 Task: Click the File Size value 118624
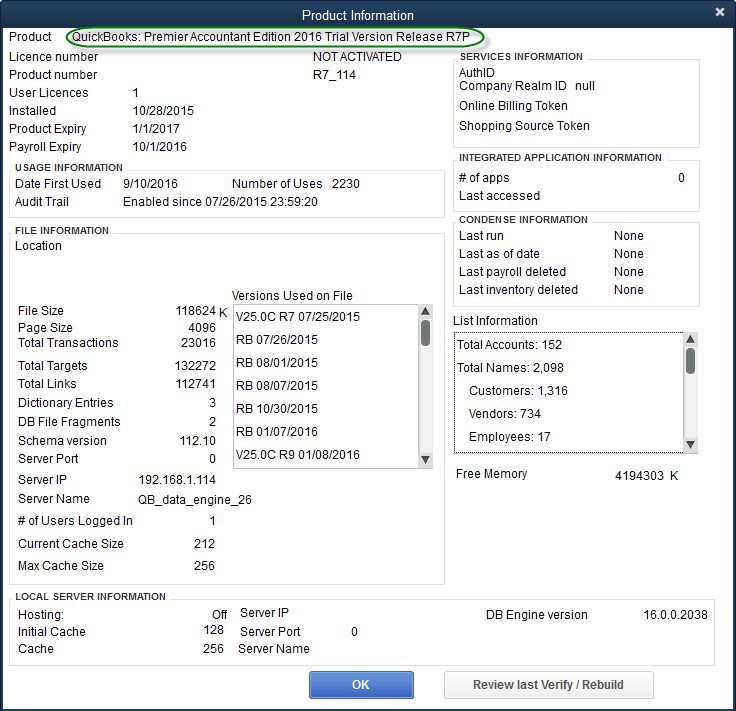195,311
